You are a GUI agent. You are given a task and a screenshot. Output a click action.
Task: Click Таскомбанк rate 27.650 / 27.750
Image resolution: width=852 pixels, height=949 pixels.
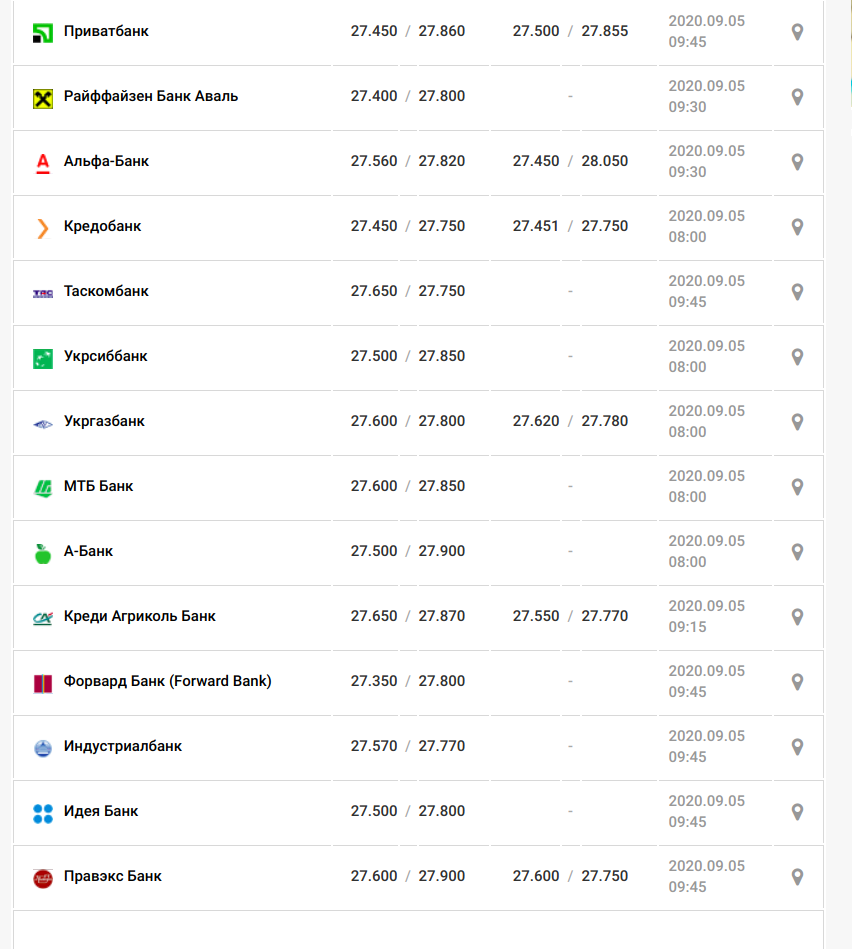[x=408, y=291]
